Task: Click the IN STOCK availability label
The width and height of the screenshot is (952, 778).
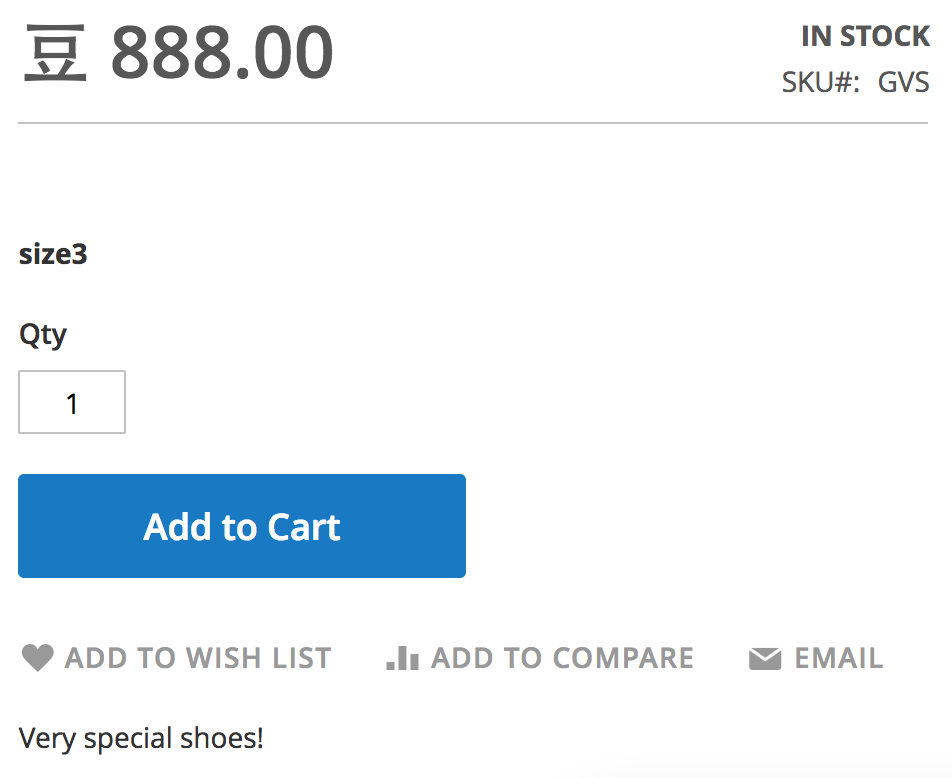Action: pos(865,37)
